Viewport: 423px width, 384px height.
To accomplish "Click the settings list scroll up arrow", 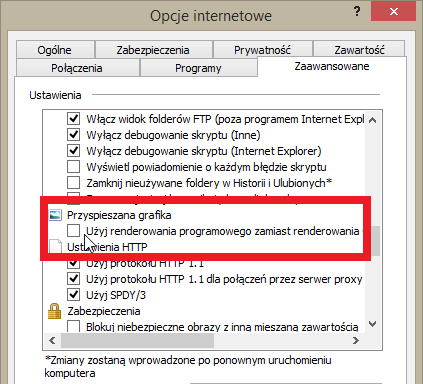I will [x=373, y=120].
